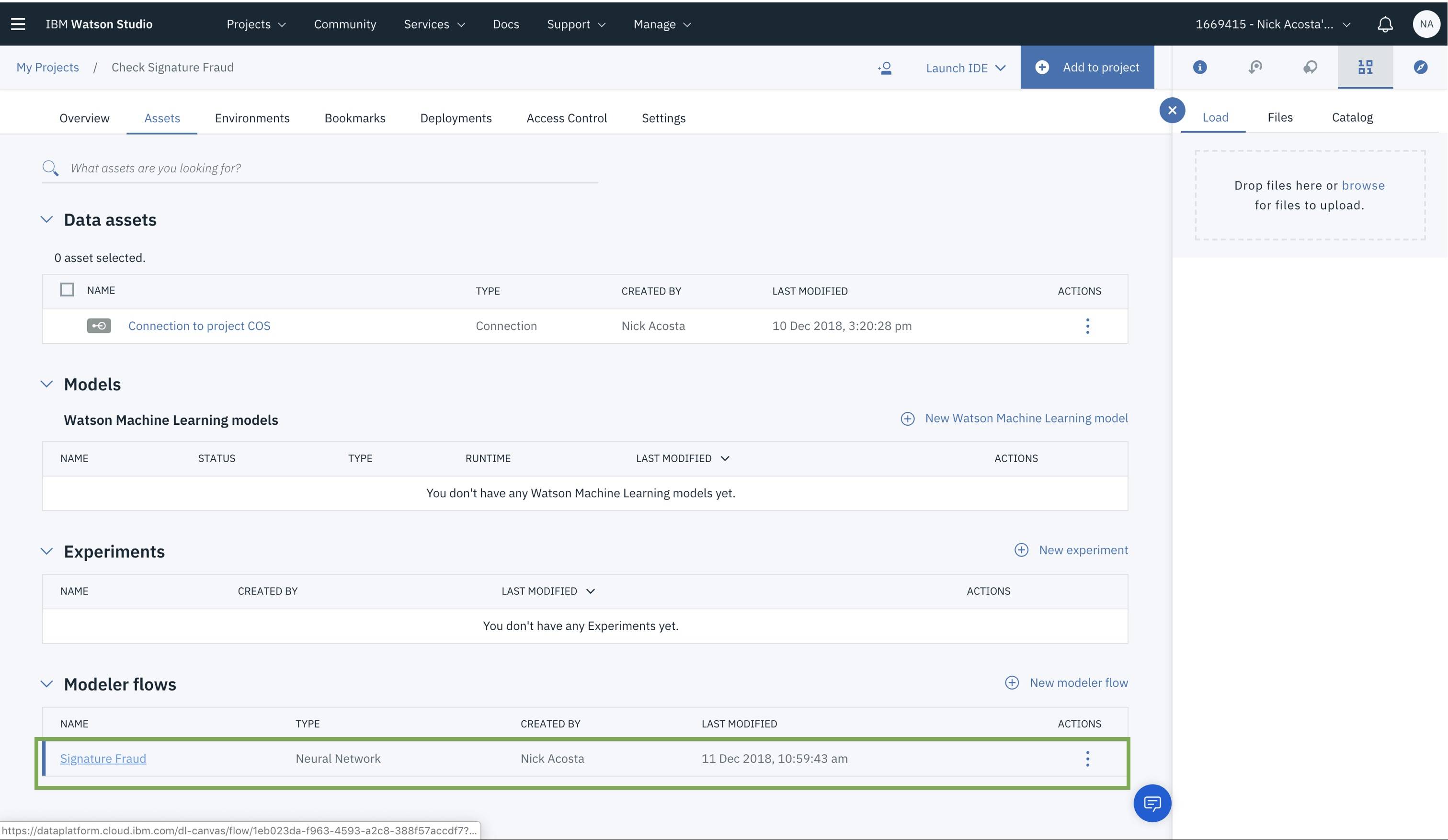Switch to the Deployments tab

tap(456, 118)
